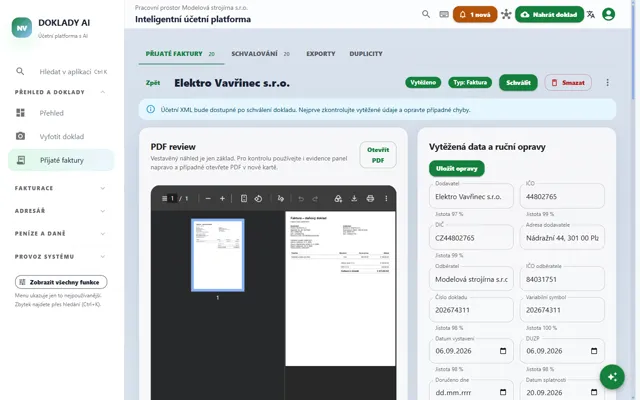Click the PDF draw annotation icon
Viewport: 640px width, 400px height.
pos(280,198)
